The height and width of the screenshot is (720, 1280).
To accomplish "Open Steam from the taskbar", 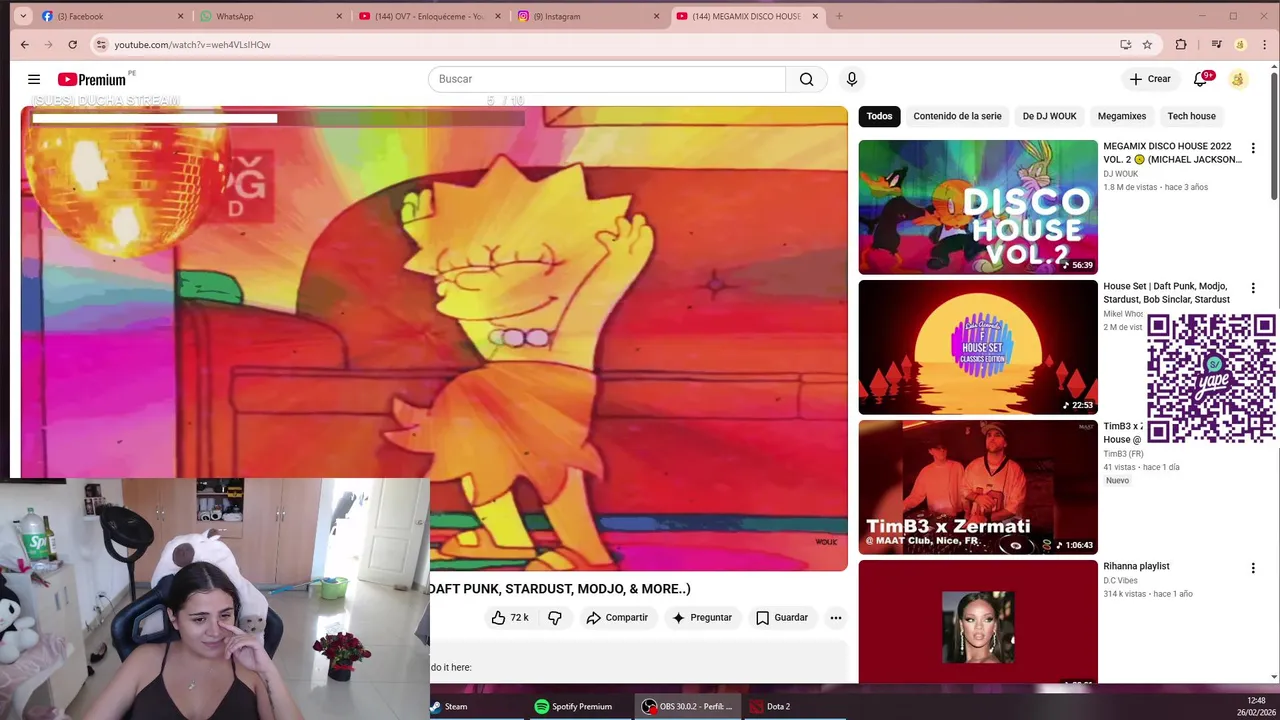I will 449,706.
